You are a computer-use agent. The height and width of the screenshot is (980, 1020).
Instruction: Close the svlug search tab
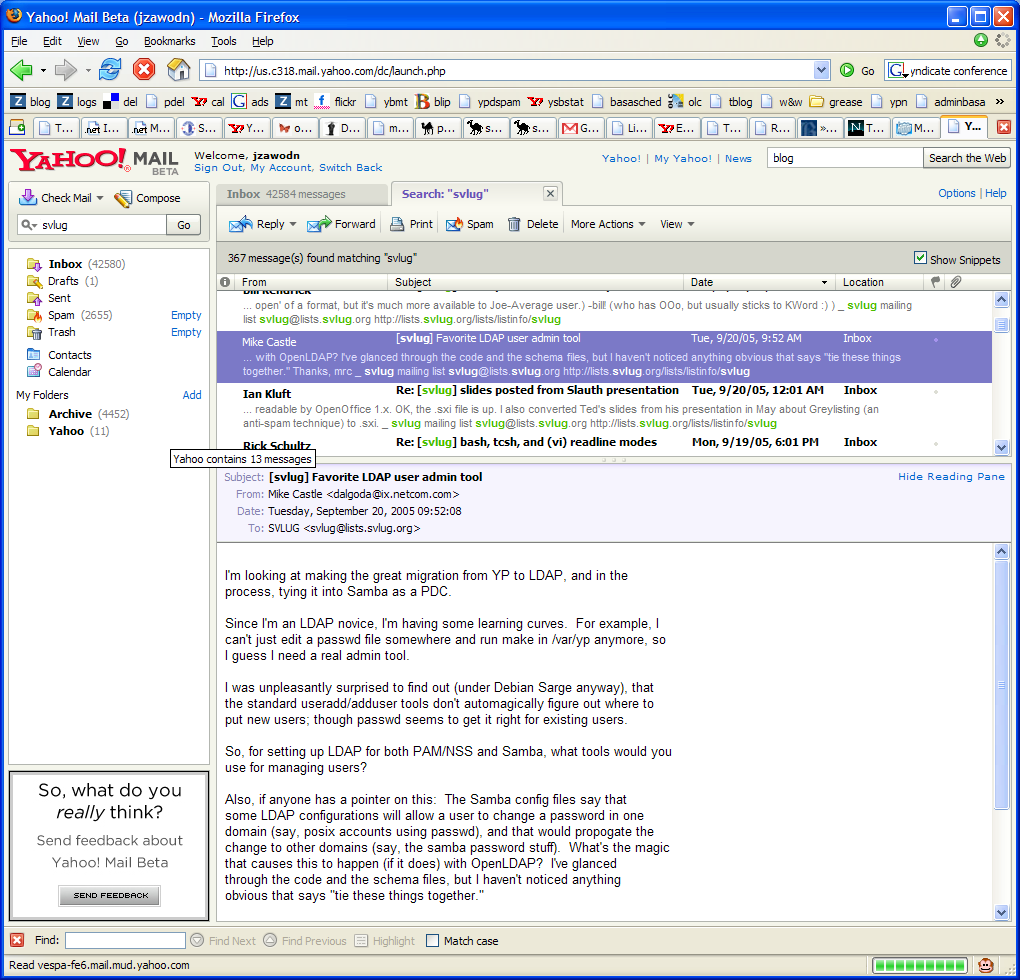550,193
